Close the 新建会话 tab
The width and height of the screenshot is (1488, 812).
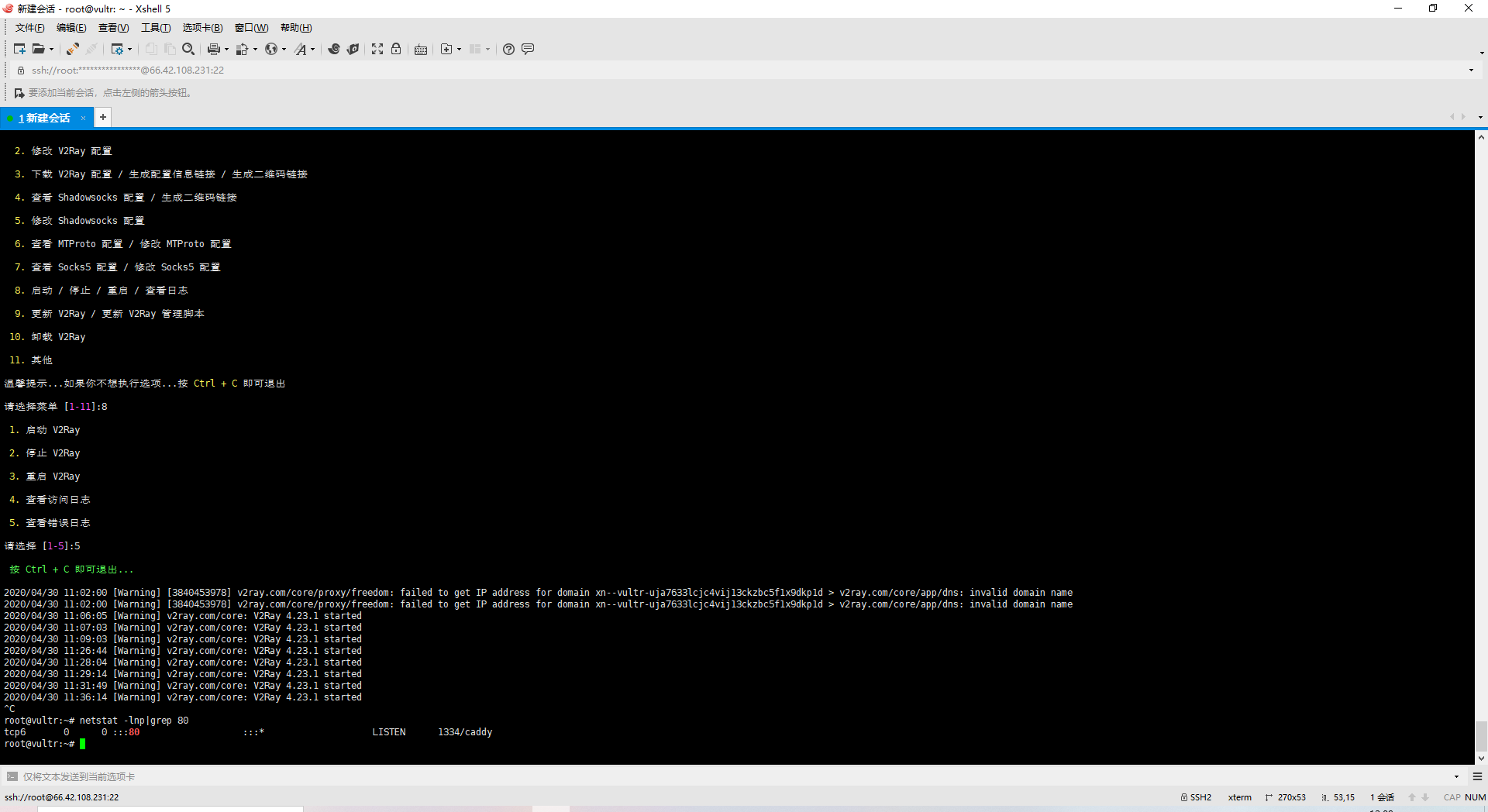[x=83, y=118]
